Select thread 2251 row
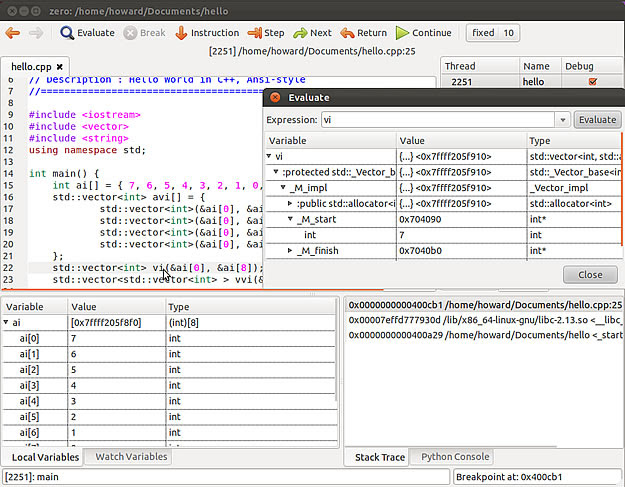 (533, 82)
